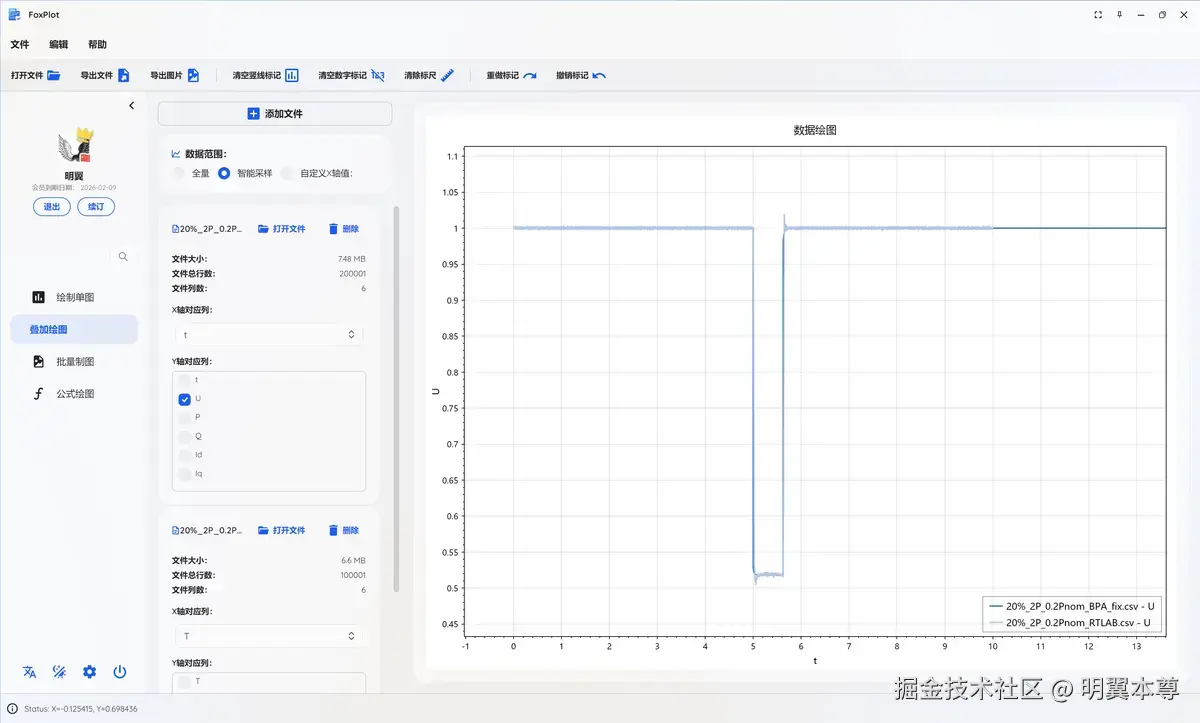
Task: Open the 帮助 menu
Action: click(97, 45)
